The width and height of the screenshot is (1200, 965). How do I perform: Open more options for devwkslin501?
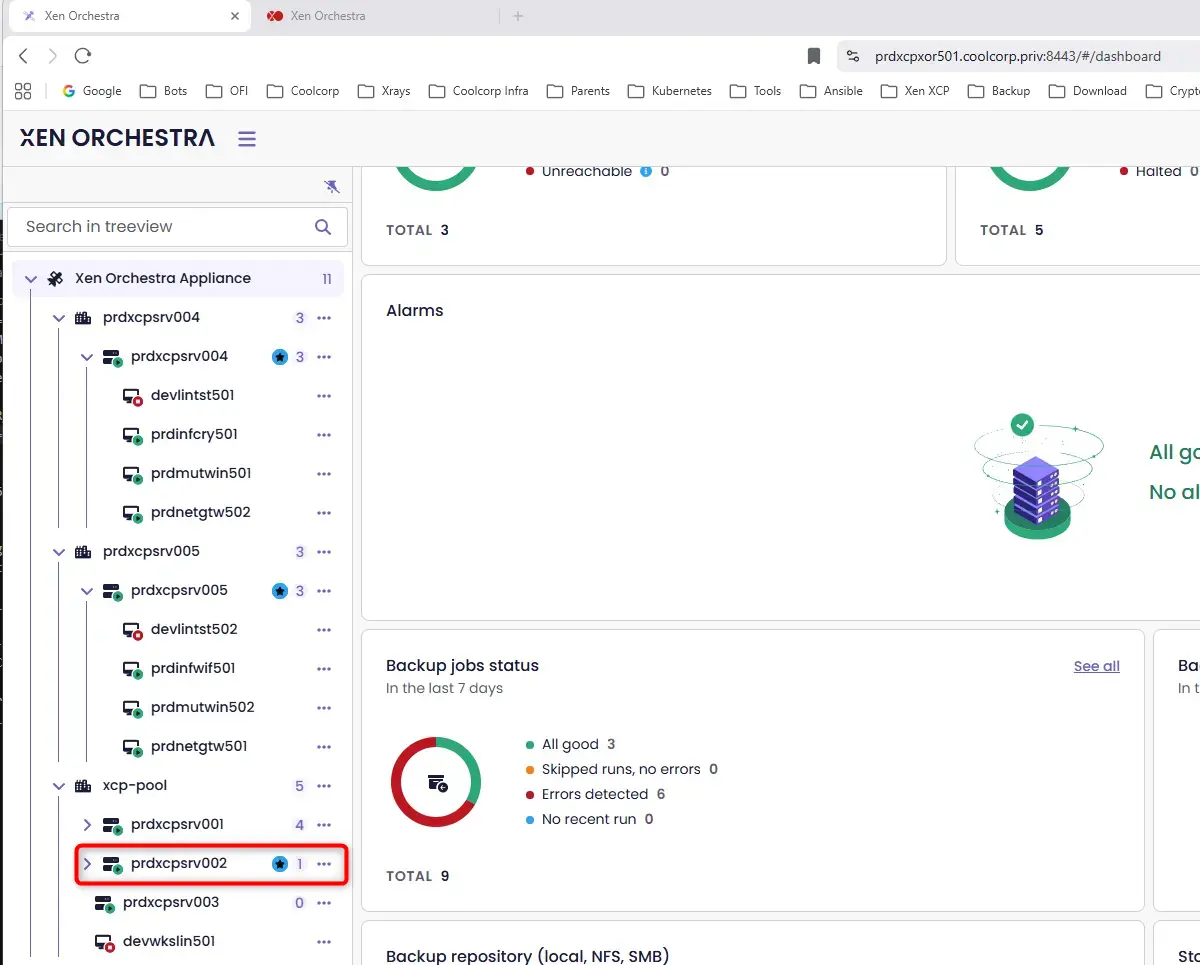click(324, 942)
